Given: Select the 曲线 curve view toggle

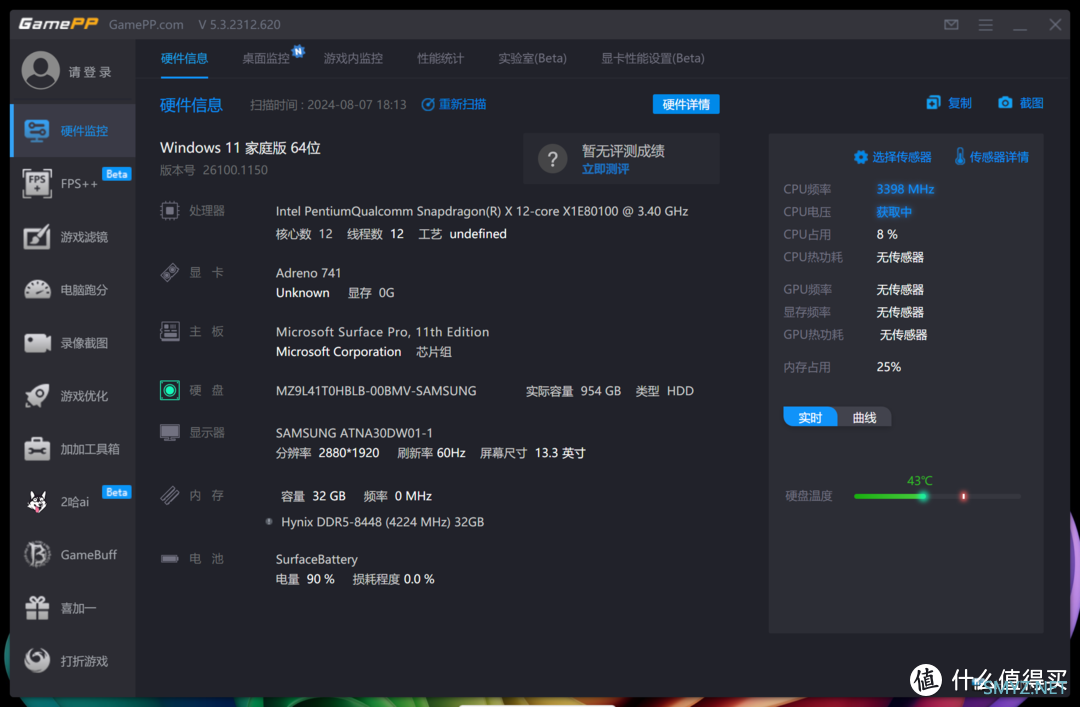Looking at the screenshot, I should (864, 418).
